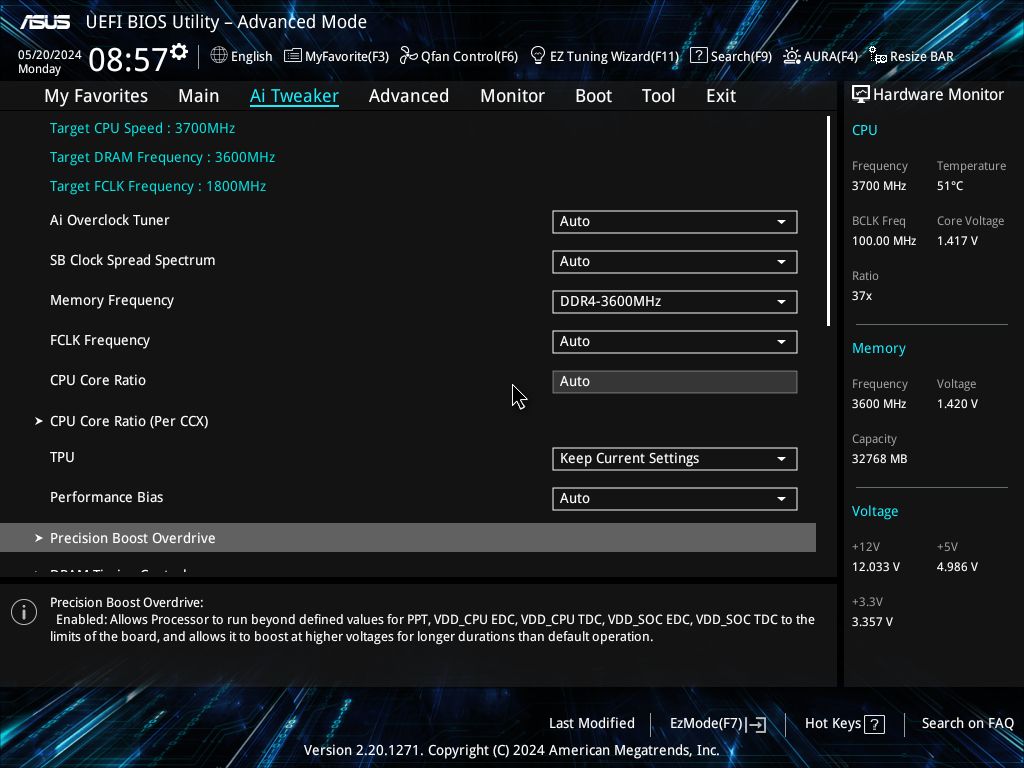Click the 1.417 V core voltage value
This screenshot has height=768, width=1024.
(x=957, y=241)
